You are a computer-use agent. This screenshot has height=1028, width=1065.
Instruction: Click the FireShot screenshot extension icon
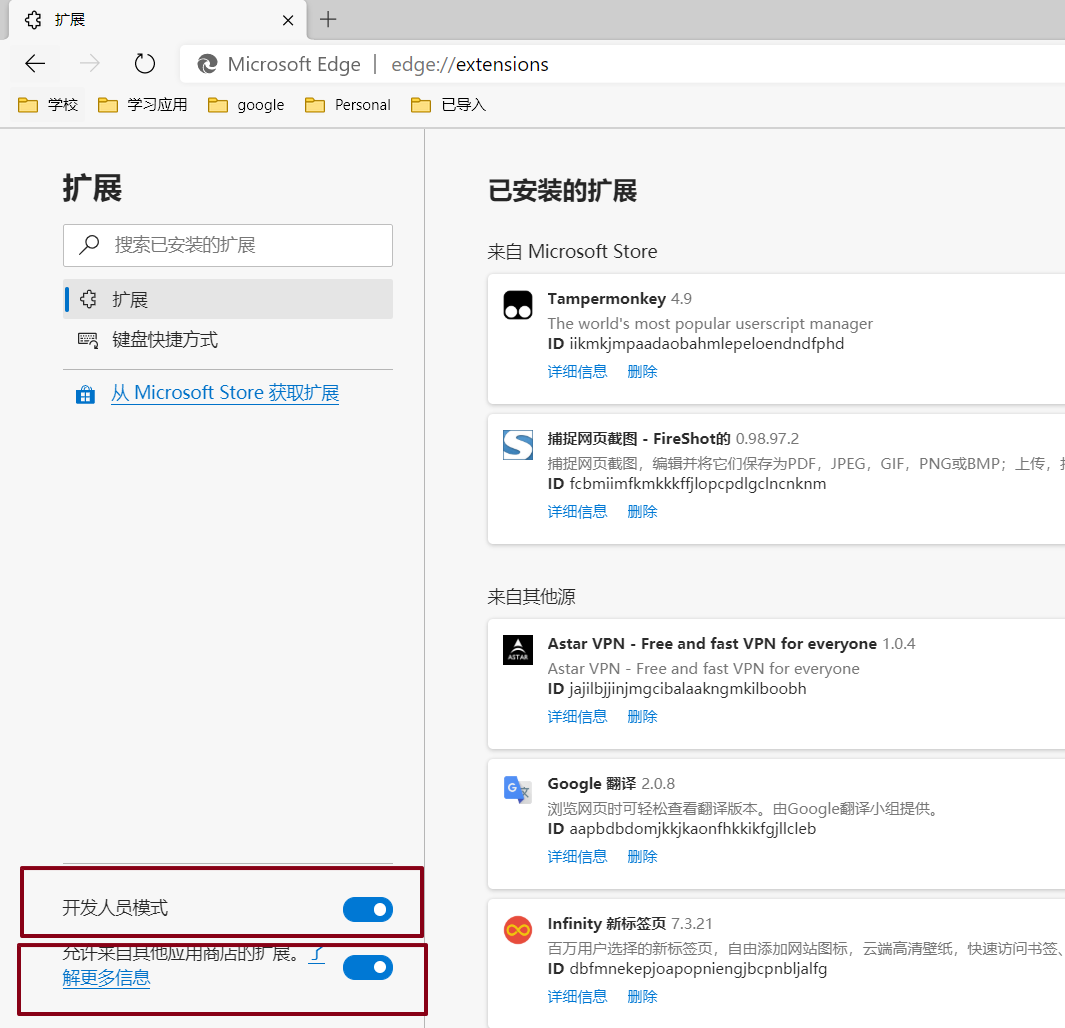[517, 445]
